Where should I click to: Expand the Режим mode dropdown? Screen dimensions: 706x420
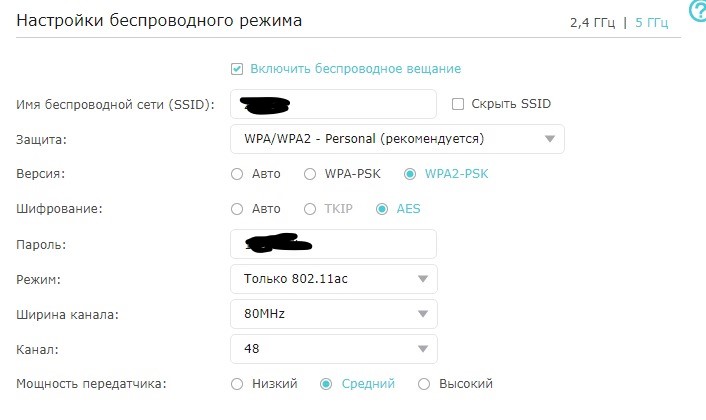(333, 278)
